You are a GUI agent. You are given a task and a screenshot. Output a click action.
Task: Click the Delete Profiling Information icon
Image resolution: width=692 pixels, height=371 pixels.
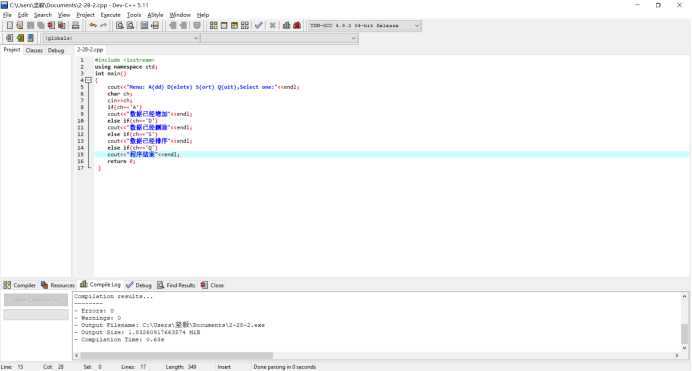click(297, 26)
